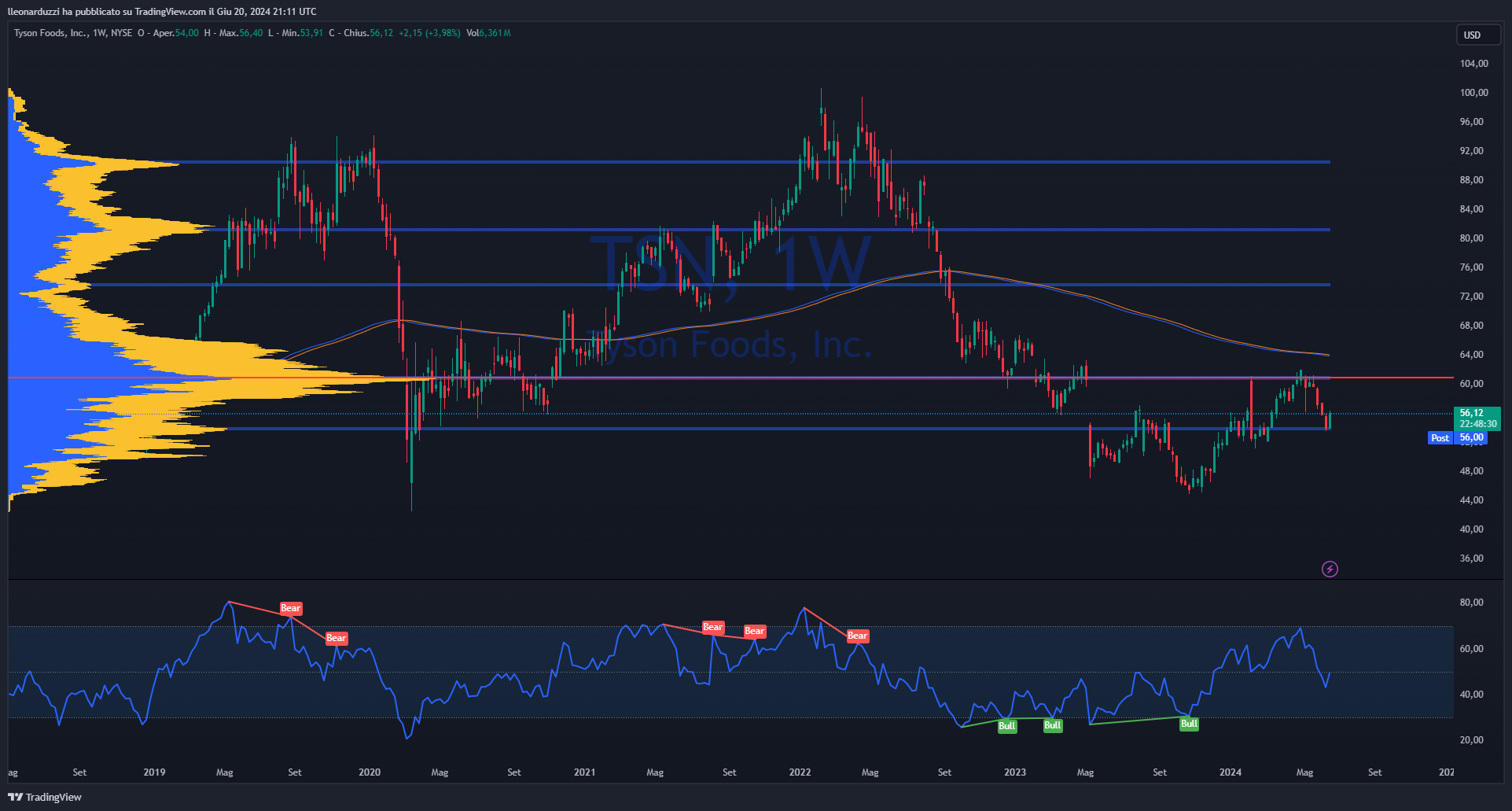
Task: Click the 100,00 price axis label
Action: coord(1473,93)
